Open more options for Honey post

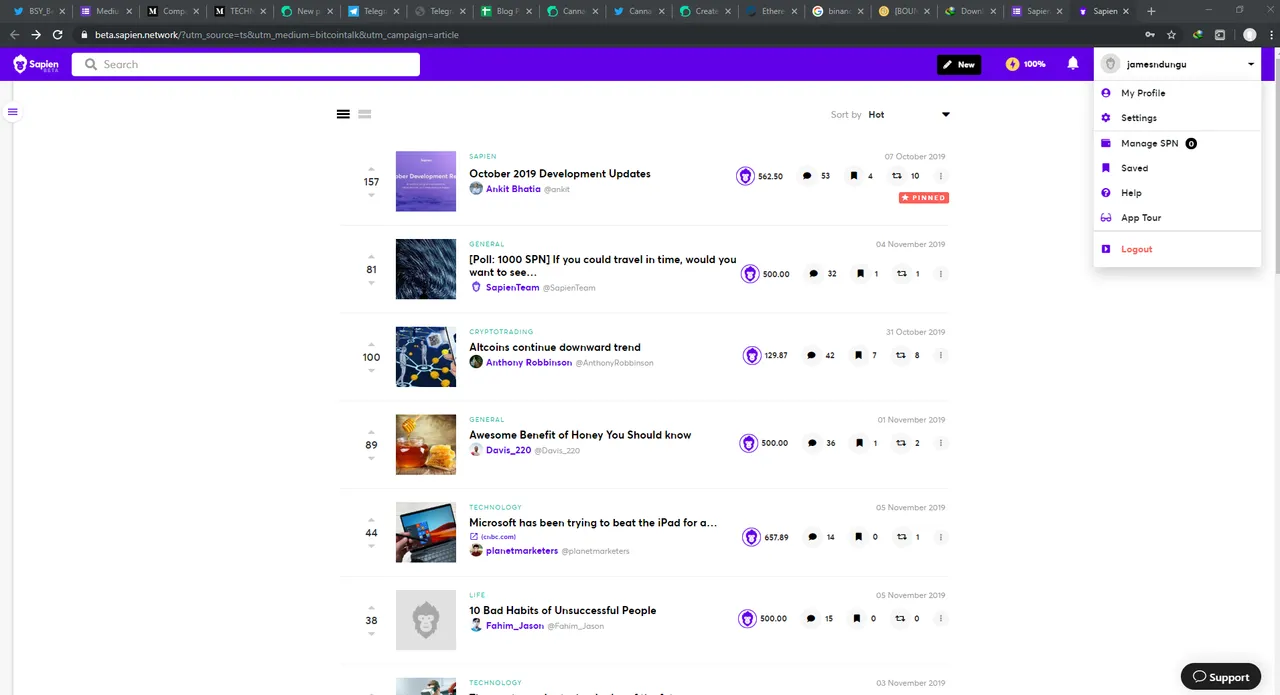click(941, 443)
